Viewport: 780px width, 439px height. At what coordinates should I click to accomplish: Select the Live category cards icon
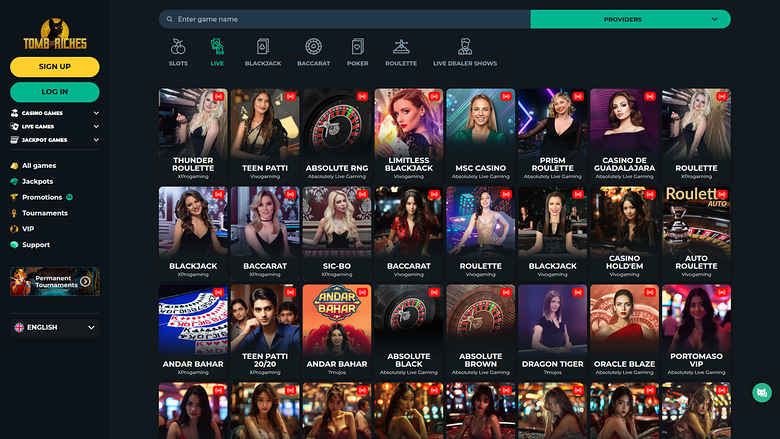pyautogui.click(x=217, y=47)
